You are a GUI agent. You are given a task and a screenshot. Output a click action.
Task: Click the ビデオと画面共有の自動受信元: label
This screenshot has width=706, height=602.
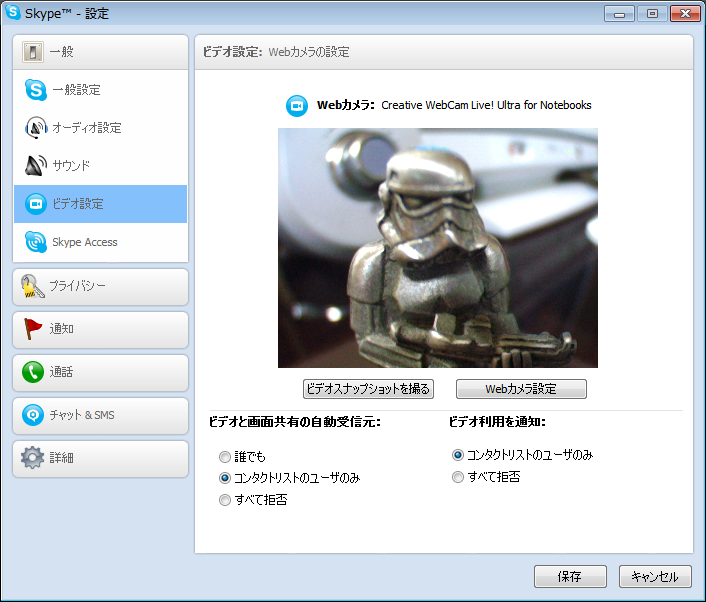[x=294, y=422]
